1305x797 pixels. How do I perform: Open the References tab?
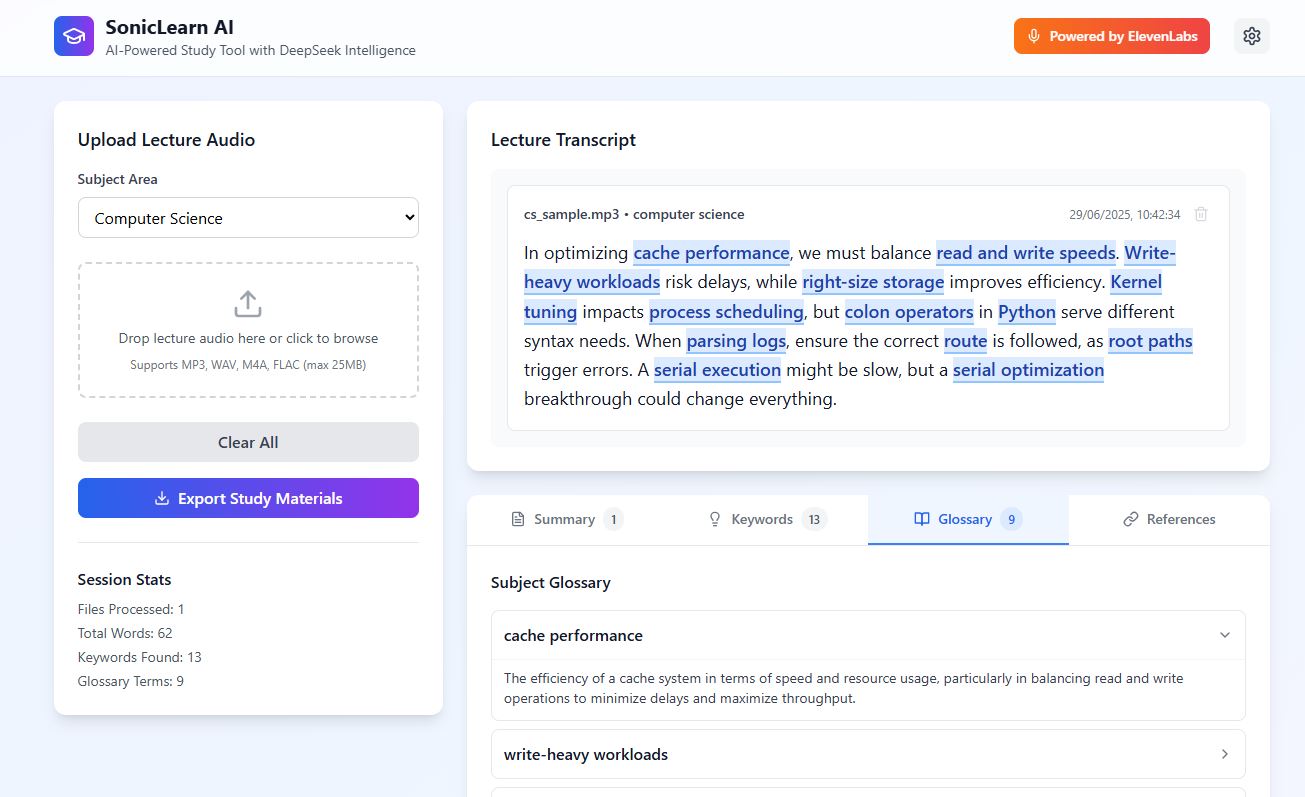pyautogui.click(x=1169, y=519)
